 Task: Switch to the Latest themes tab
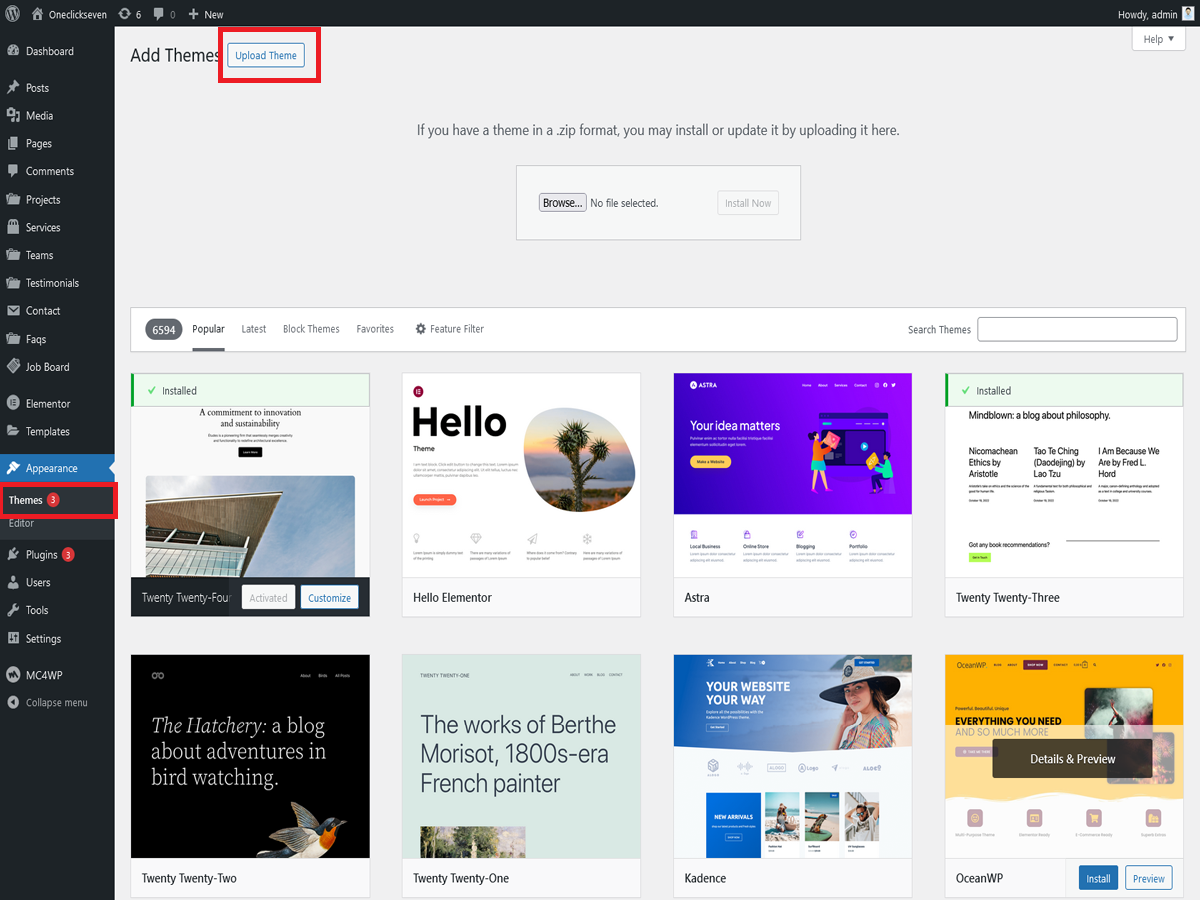click(254, 329)
